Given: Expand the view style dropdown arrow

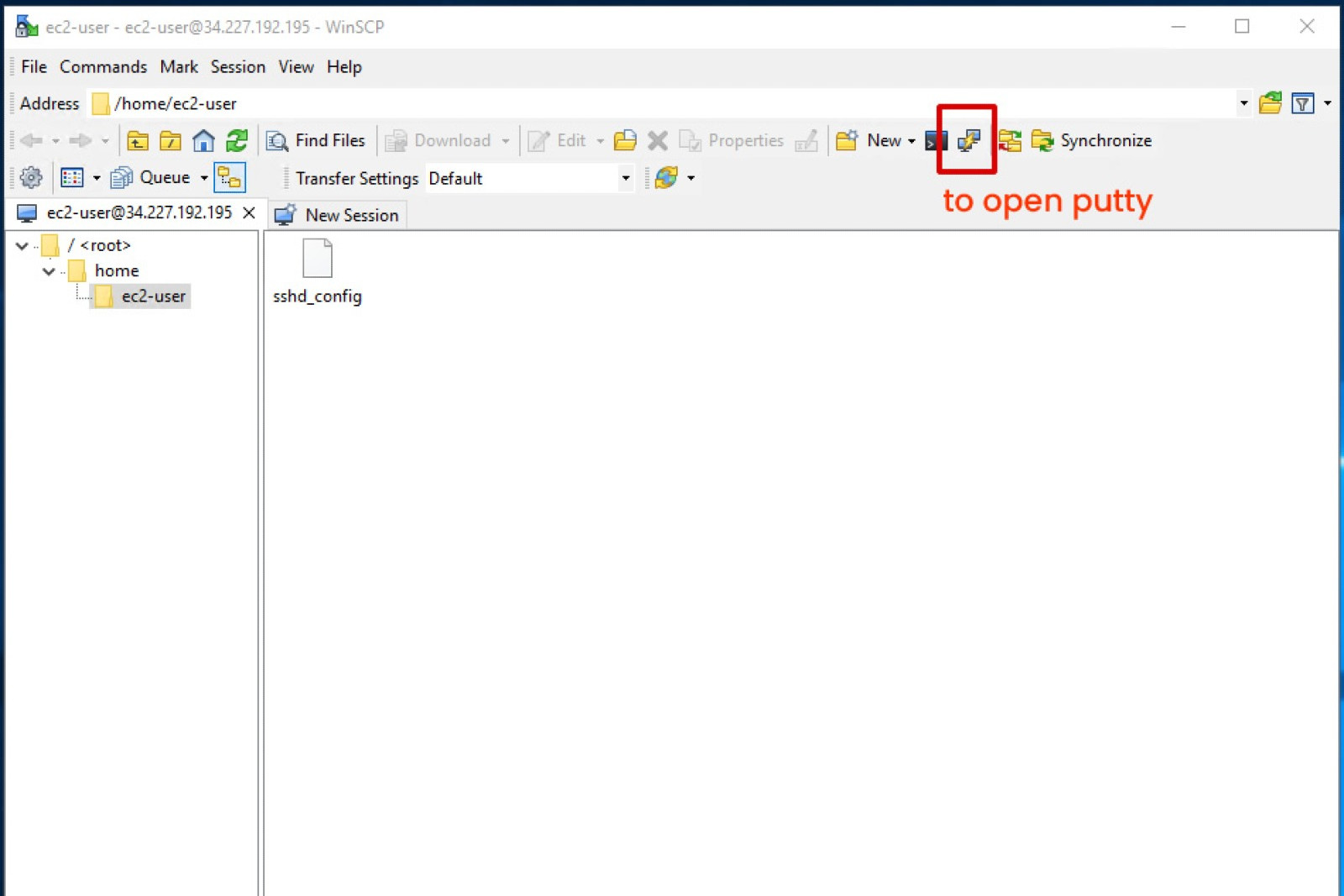Looking at the screenshot, I should point(97,178).
